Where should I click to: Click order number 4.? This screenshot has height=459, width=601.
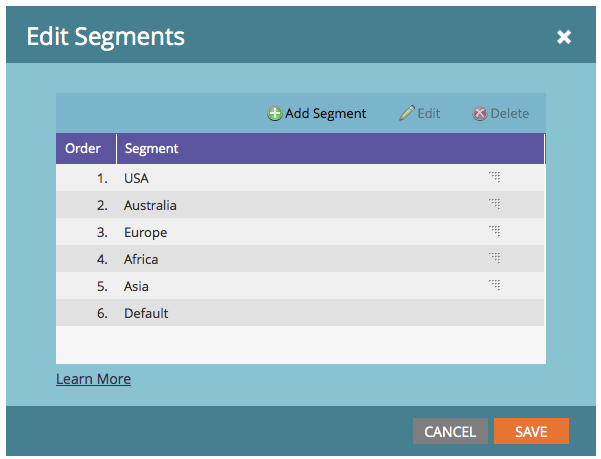point(102,259)
